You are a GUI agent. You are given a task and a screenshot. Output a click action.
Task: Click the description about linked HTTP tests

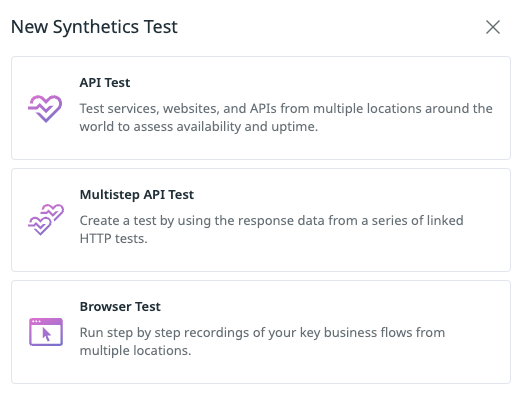(x=272, y=230)
